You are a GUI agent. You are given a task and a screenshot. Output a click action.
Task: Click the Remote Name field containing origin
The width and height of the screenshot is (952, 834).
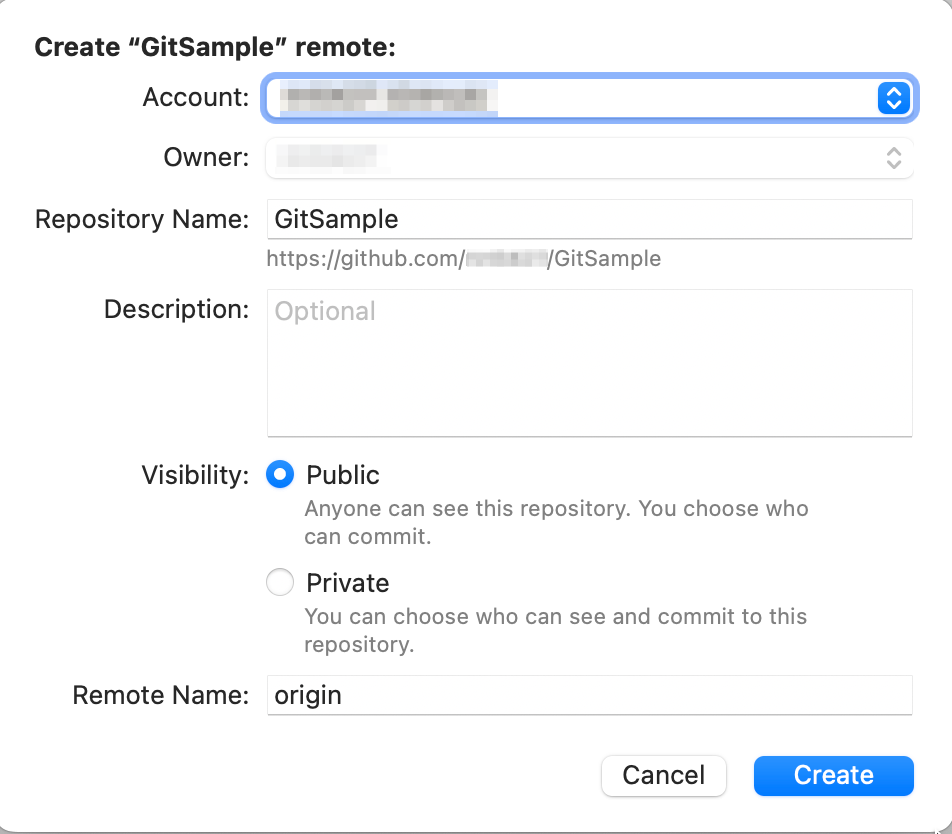pyautogui.click(x=589, y=695)
